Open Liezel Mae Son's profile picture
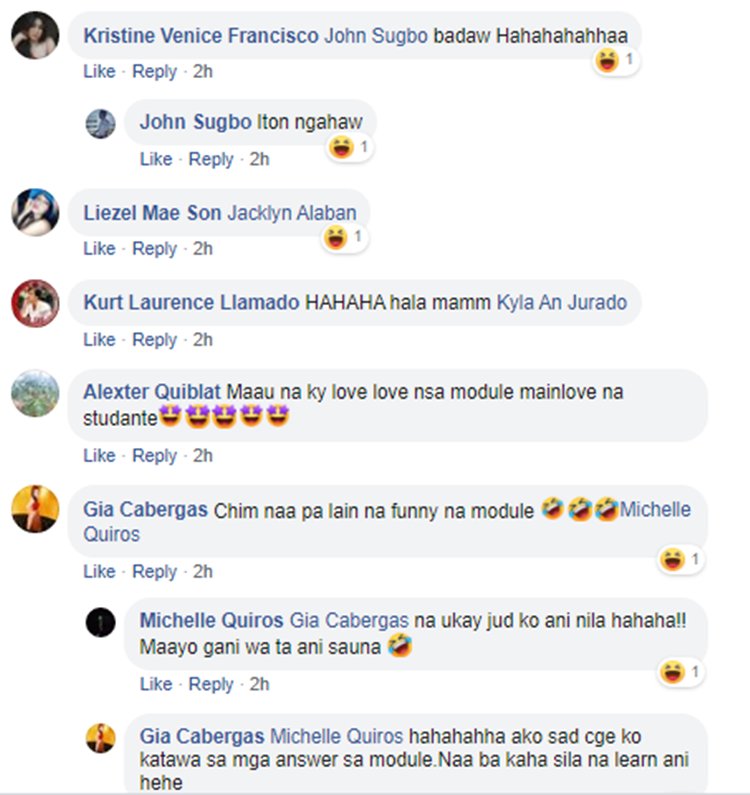 [35, 212]
